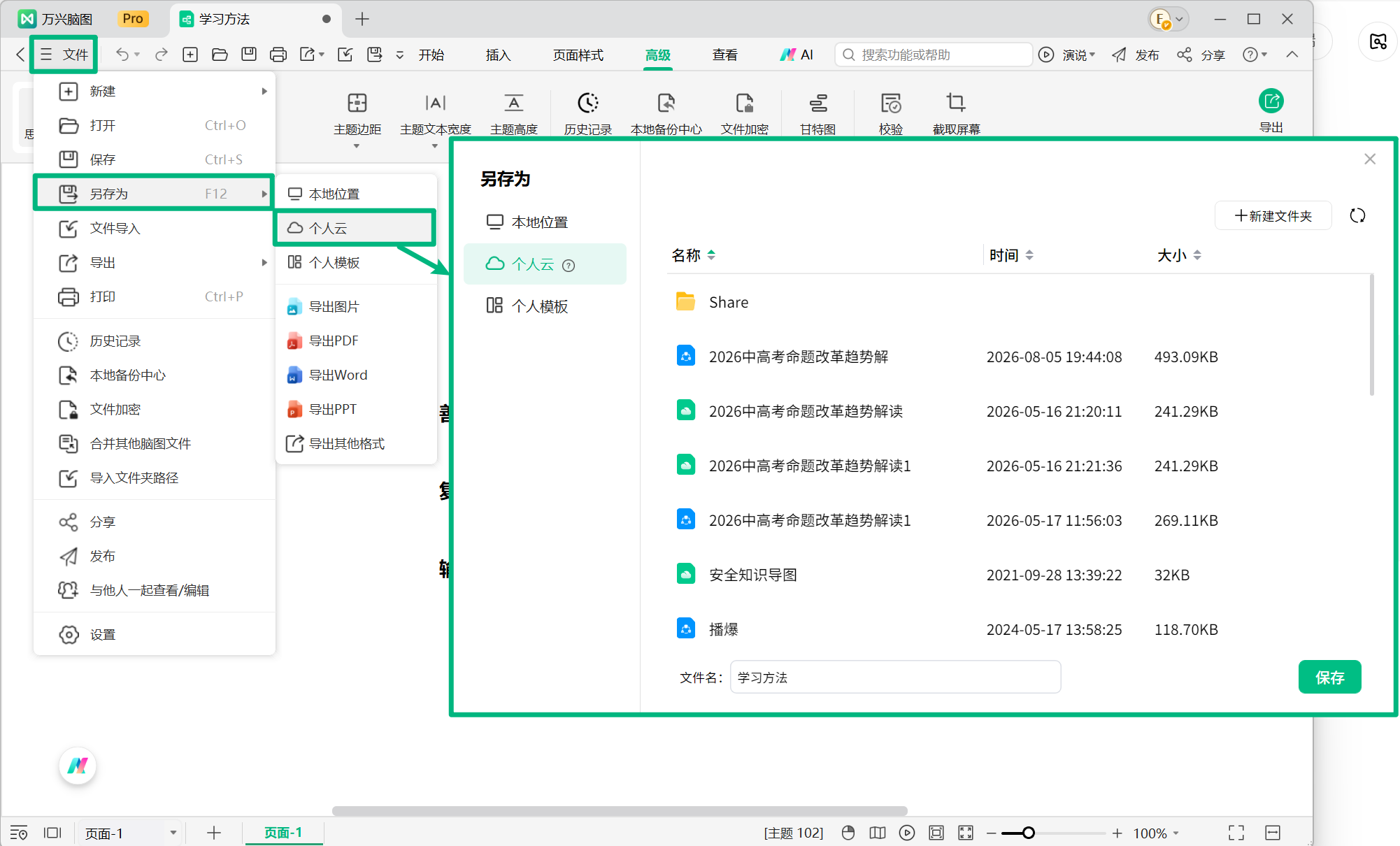Click the 文件名 input field
This screenshot has width=1400, height=846.
click(x=895, y=677)
